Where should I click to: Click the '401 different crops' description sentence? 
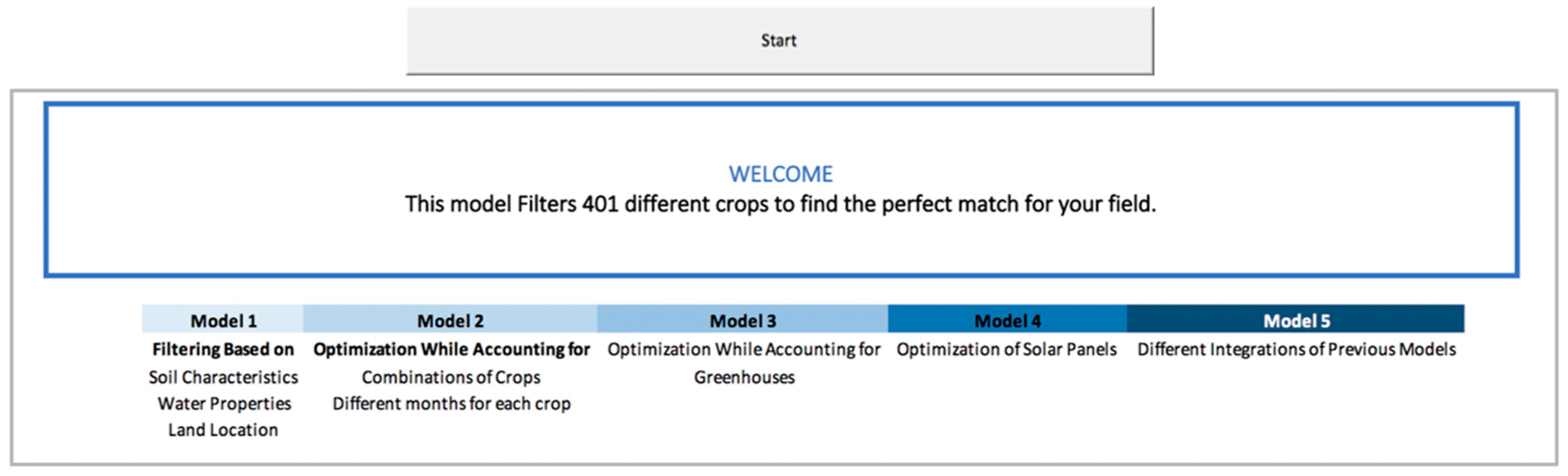click(x=780, y=204)
